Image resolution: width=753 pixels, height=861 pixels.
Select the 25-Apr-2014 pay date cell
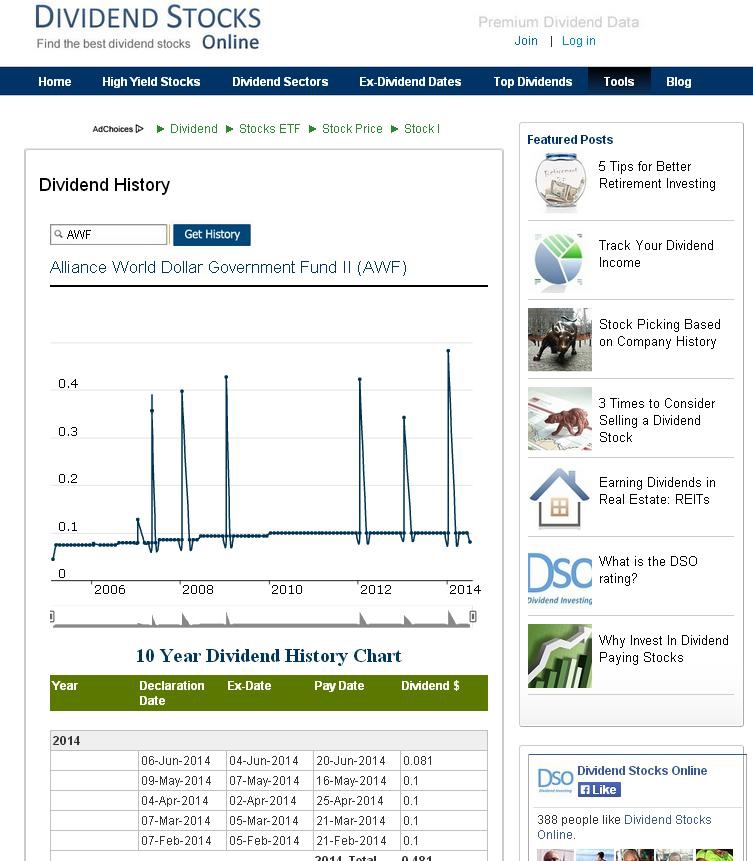pos(356,801)
